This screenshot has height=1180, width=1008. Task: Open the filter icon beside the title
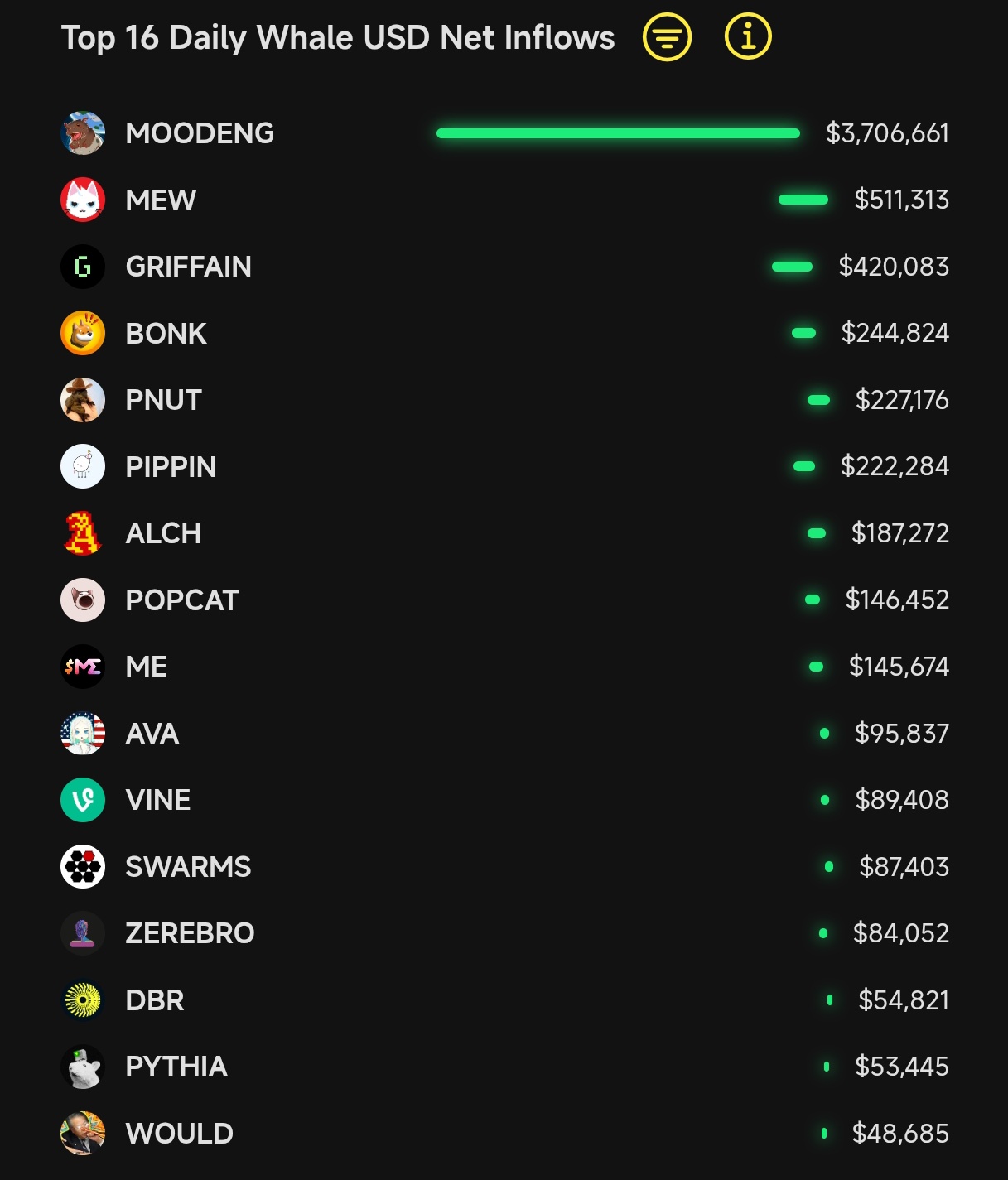click(x=667, y=37)
